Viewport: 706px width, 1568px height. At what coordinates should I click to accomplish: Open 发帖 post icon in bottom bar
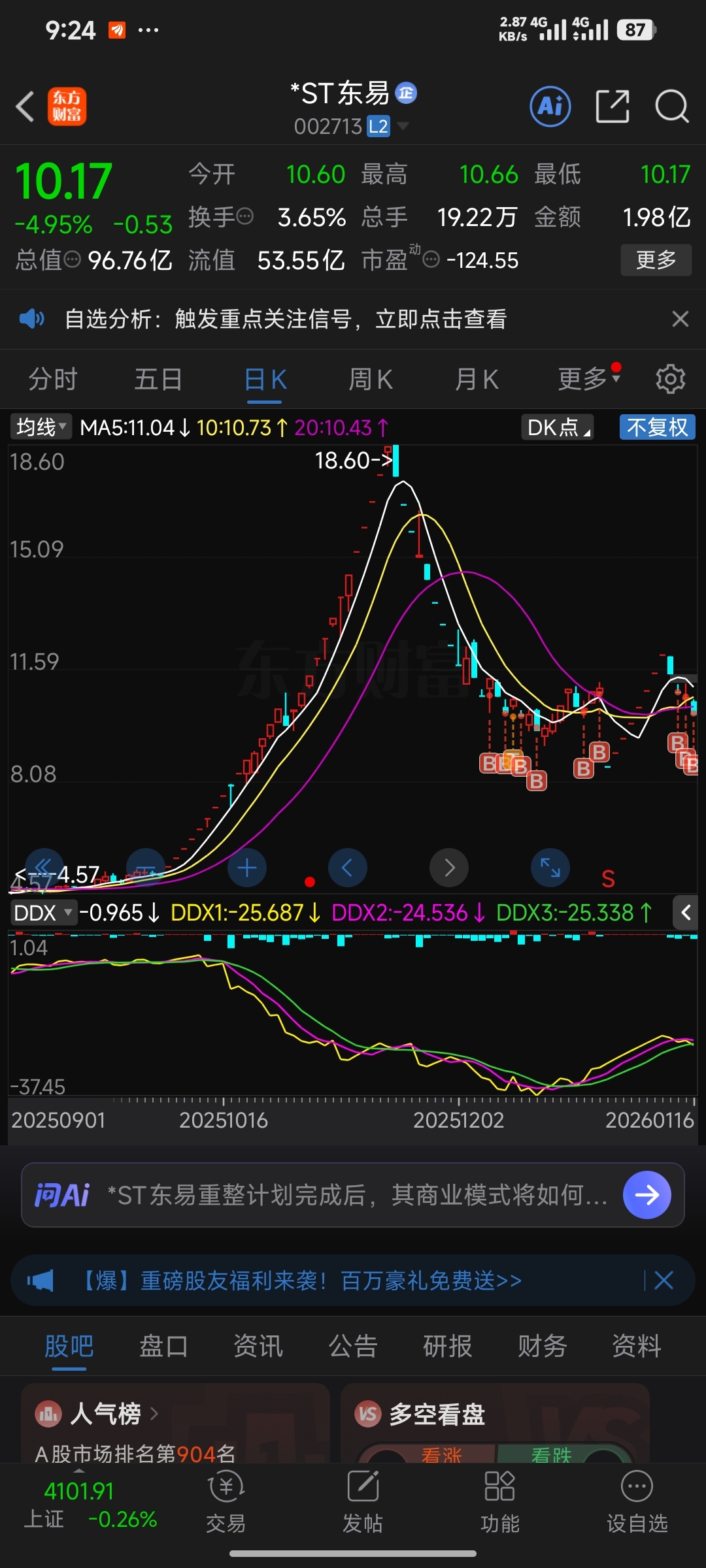(x=363, y=1501)
